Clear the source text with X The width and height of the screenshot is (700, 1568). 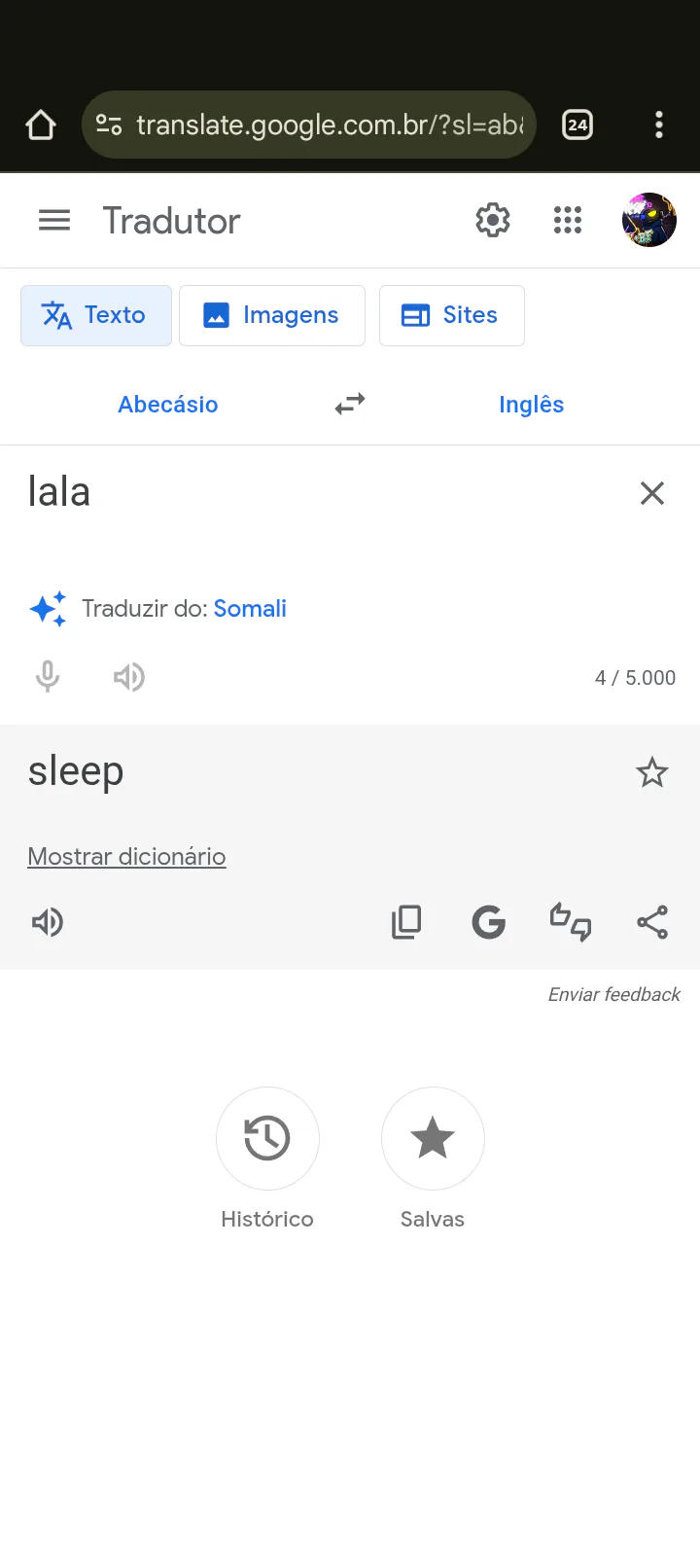coord(652,493)
